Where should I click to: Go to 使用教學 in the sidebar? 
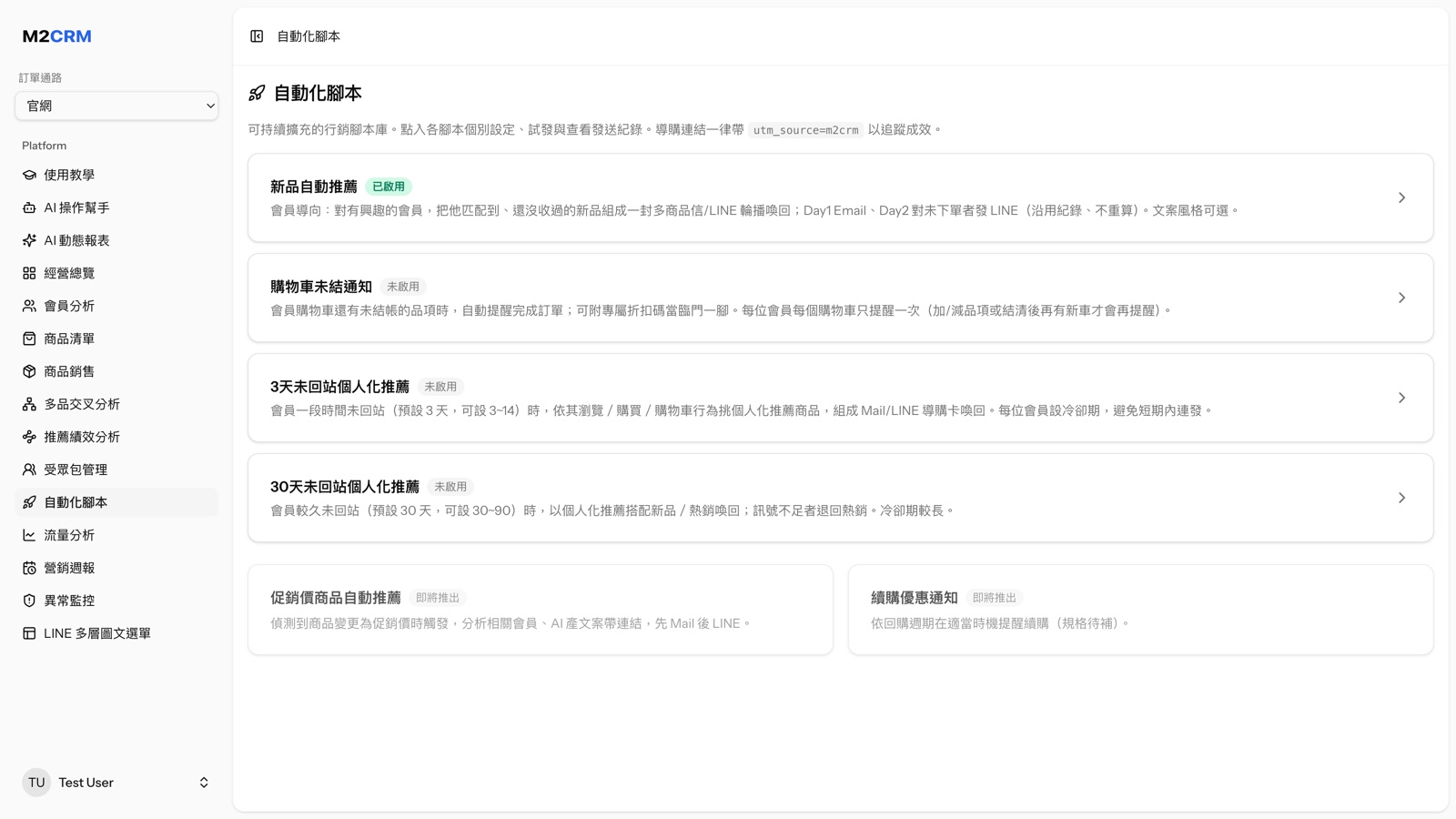click(x=116, y=175)
